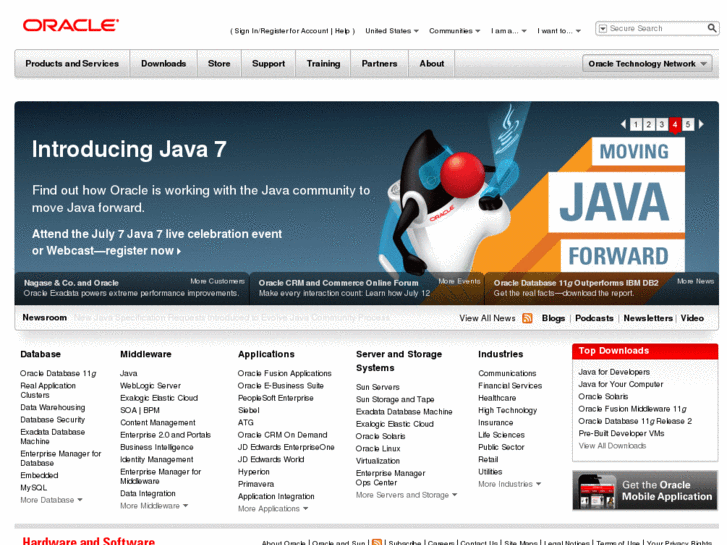Screen dimensions: 727x545
Task: Open the Store menu item
Action: [x=219, y=64]
